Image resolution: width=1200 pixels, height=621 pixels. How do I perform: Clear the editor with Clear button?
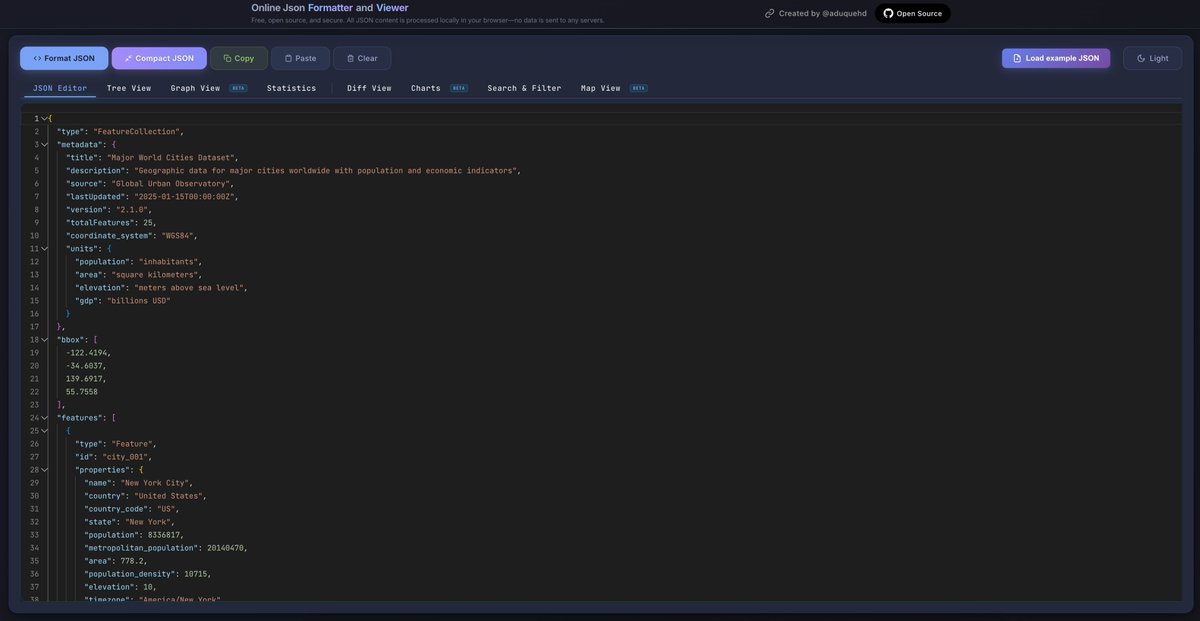point(362,58)
